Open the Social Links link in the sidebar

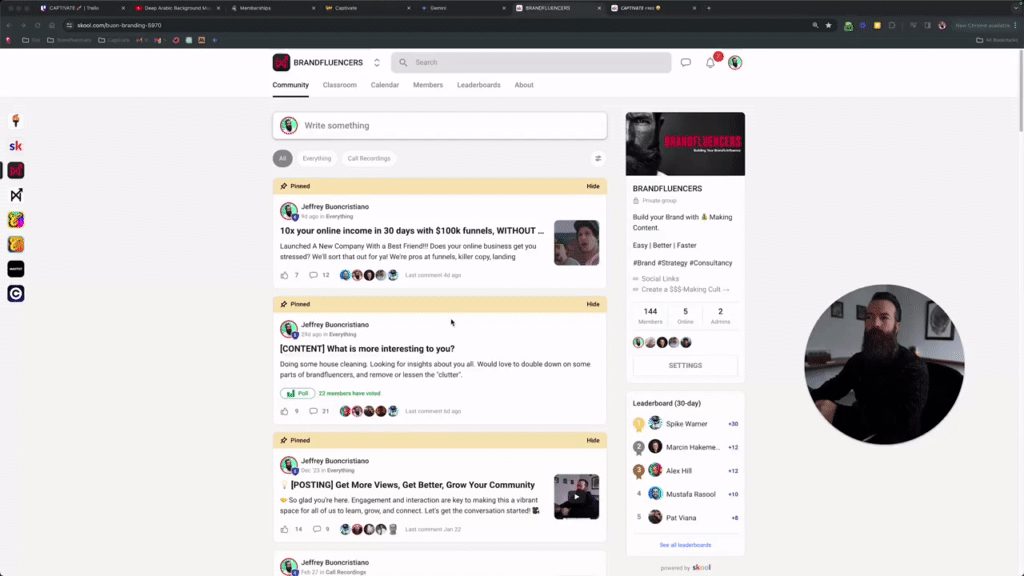click(660, 279)
